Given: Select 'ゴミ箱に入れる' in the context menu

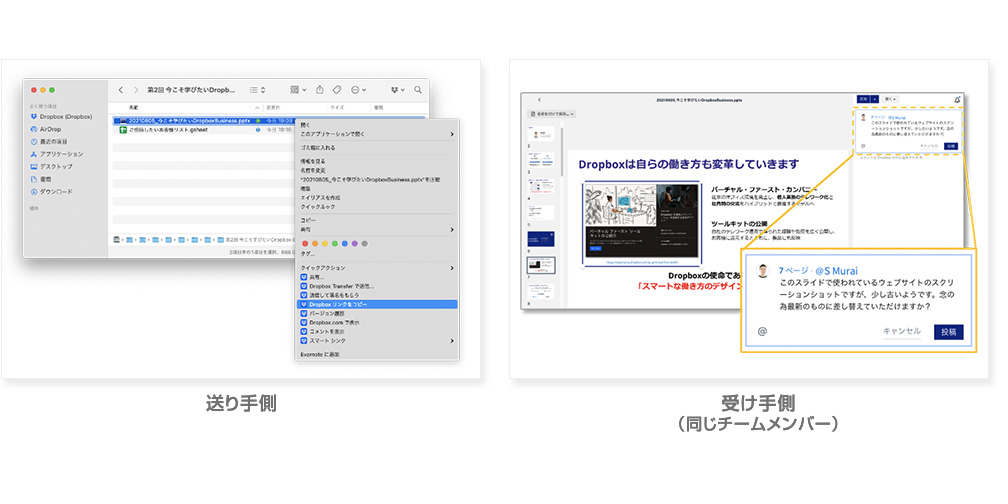Looking at the screenshot, I should point(321,146).
